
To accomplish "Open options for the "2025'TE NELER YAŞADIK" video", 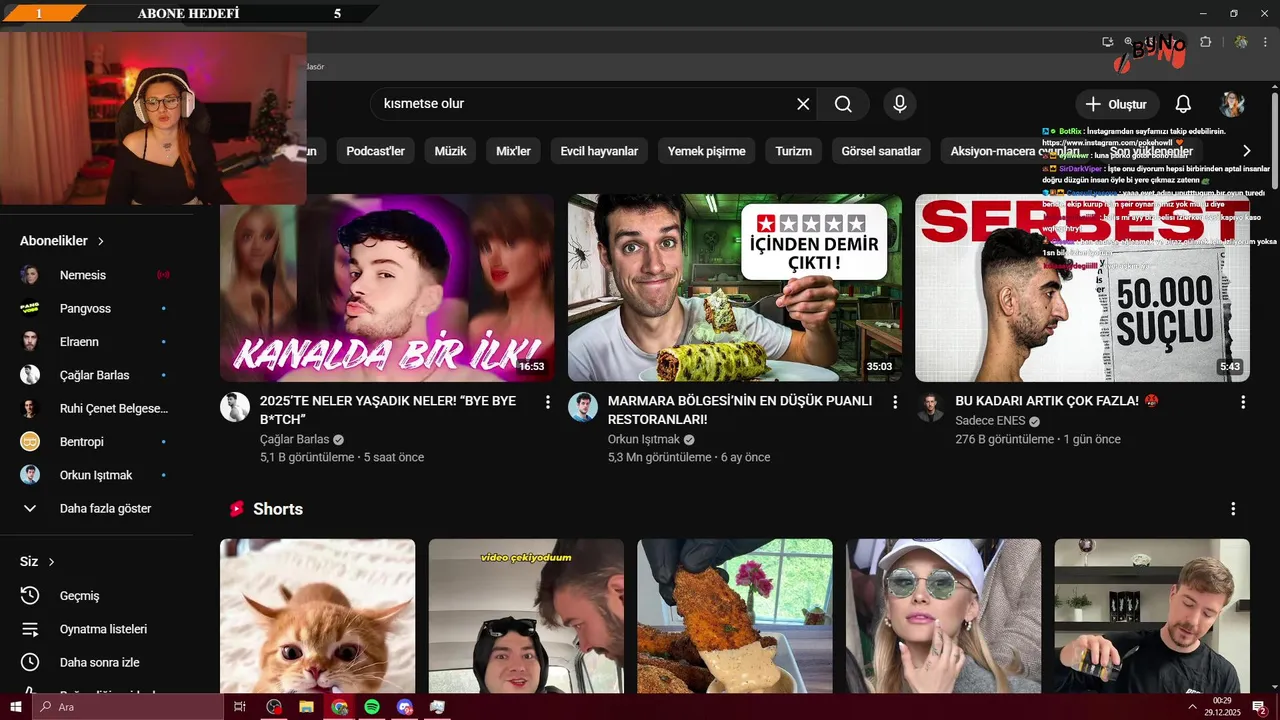I will (547, 402).
